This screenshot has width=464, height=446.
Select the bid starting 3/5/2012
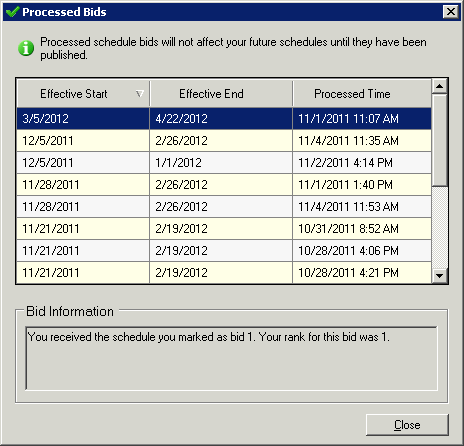(224, 119)
